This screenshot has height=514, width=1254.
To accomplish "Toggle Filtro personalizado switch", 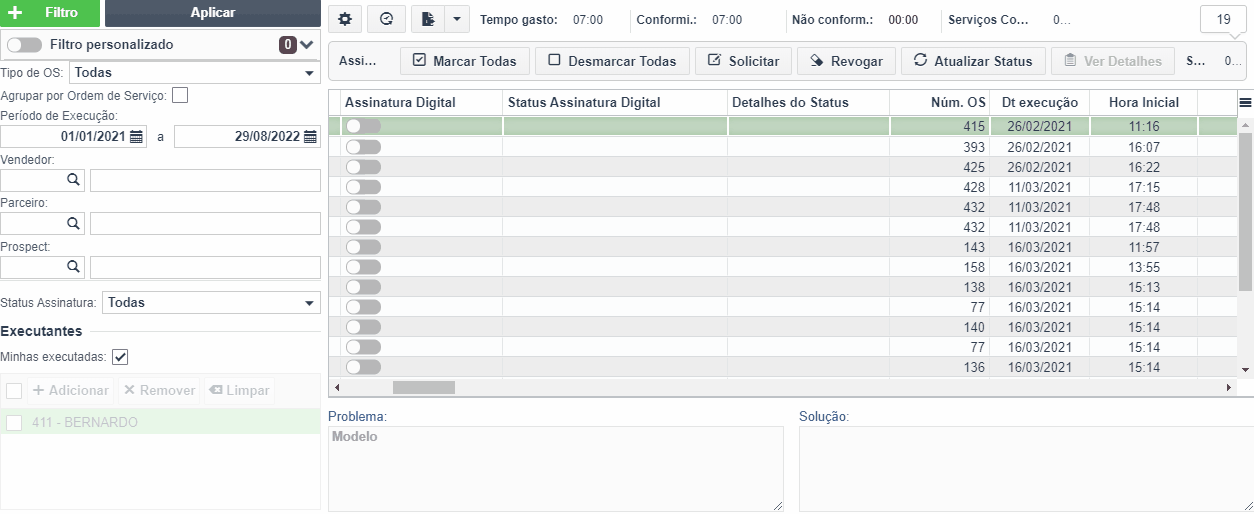I will pos(24,45).
